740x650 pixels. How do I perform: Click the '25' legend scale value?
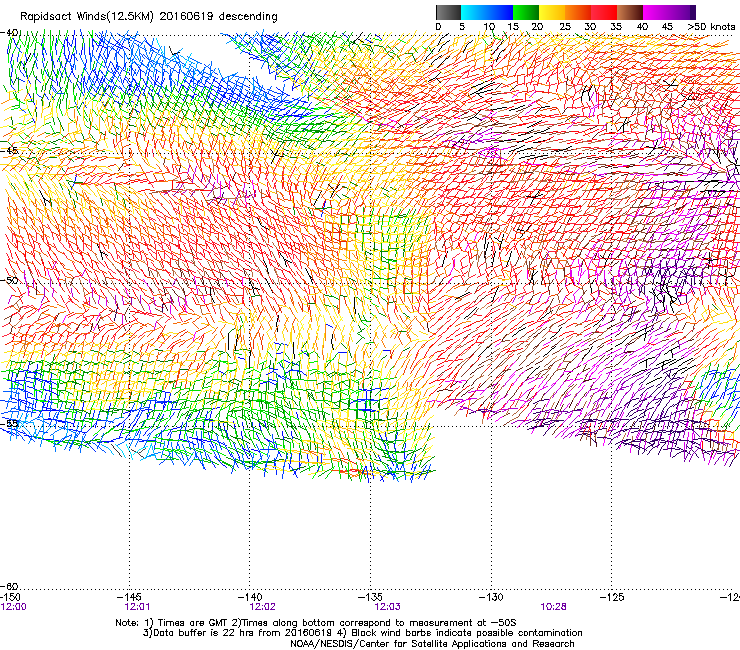click(565, 27)
